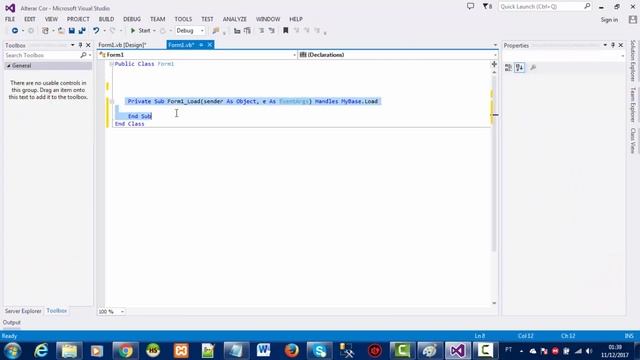Click the search magnifier in Search Toolbox
Image resolution: width=640 pixels, height=360 pixels.
tap(83, 55)
